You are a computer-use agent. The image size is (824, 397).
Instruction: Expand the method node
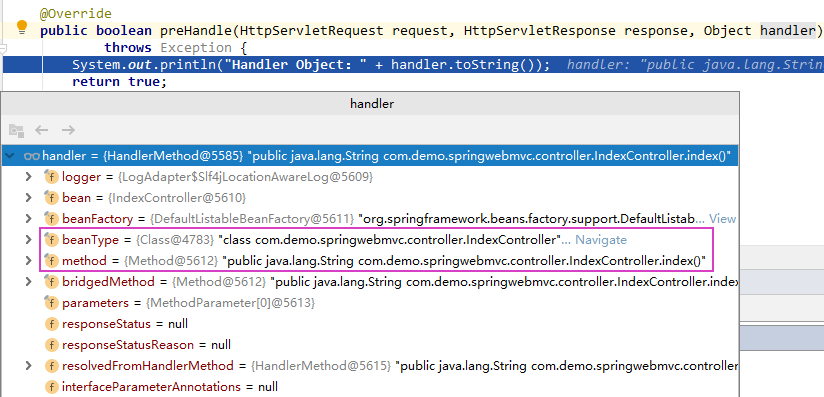point(28,261)
